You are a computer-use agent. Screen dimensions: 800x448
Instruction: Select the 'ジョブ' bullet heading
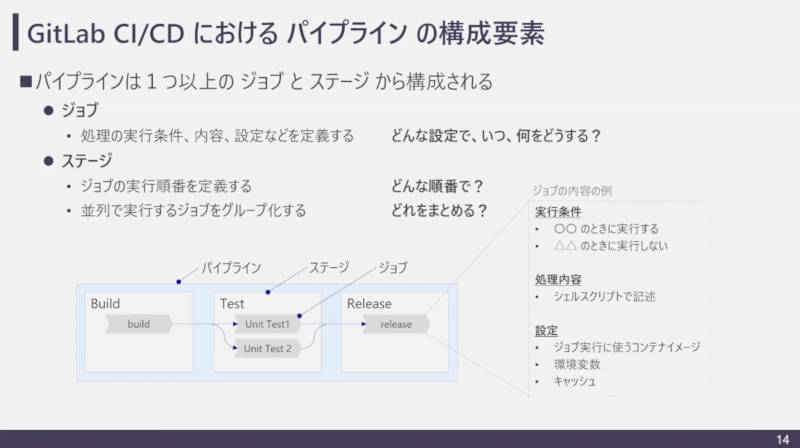(80, 110)
